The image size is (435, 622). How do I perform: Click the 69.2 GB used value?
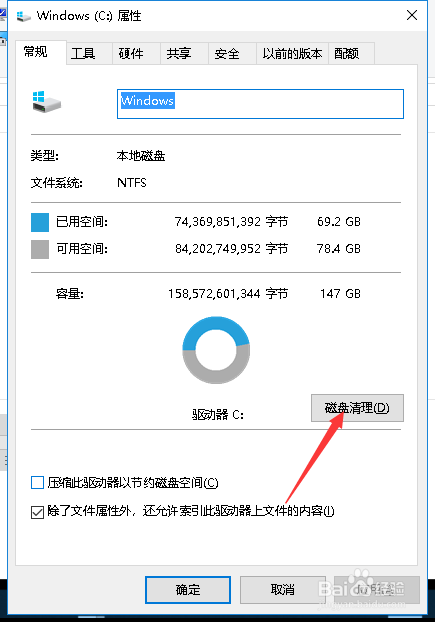(x=339, y=221)
